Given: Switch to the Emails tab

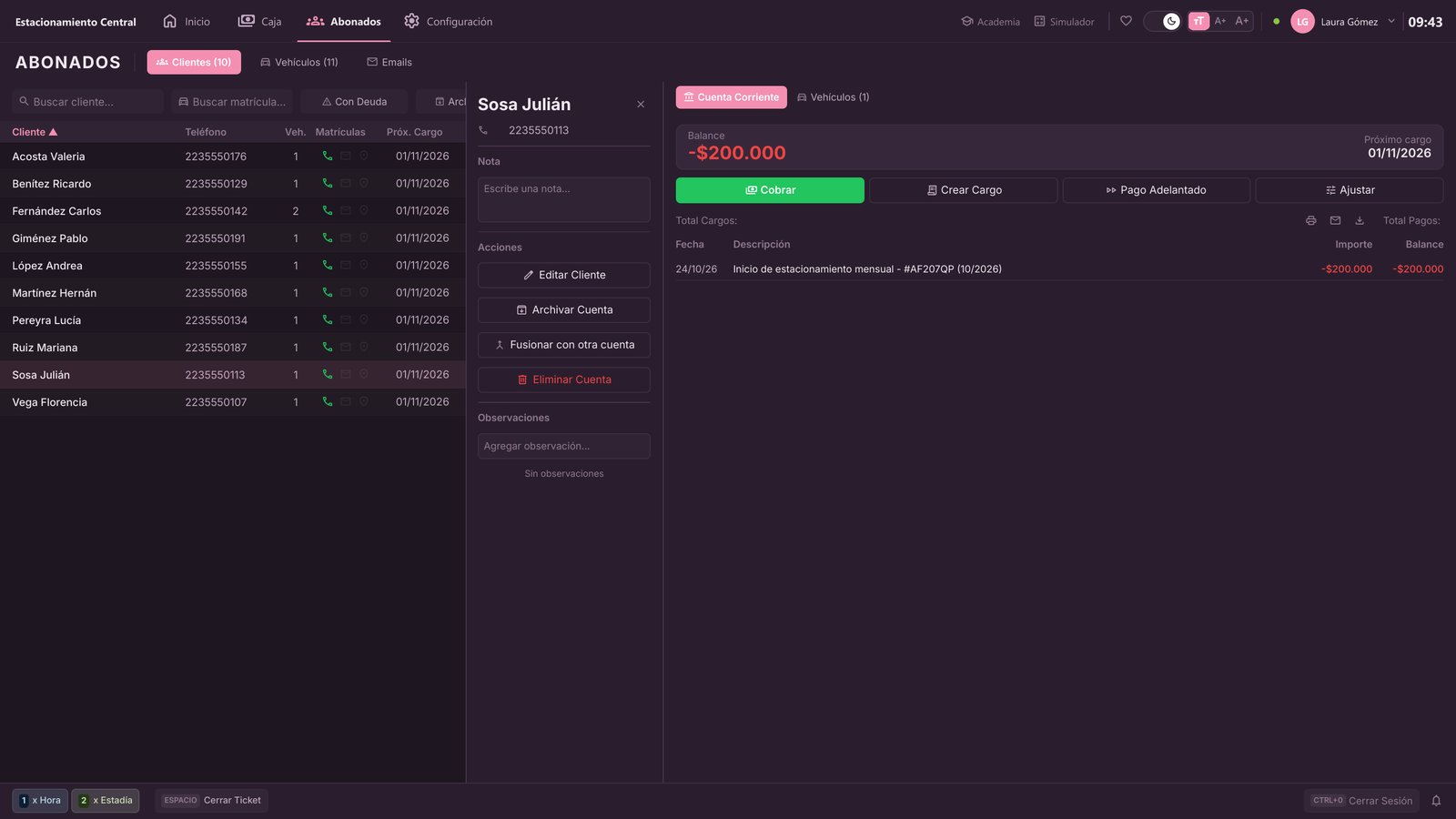Looking at the screenshot, I should (x=389, y=62).
